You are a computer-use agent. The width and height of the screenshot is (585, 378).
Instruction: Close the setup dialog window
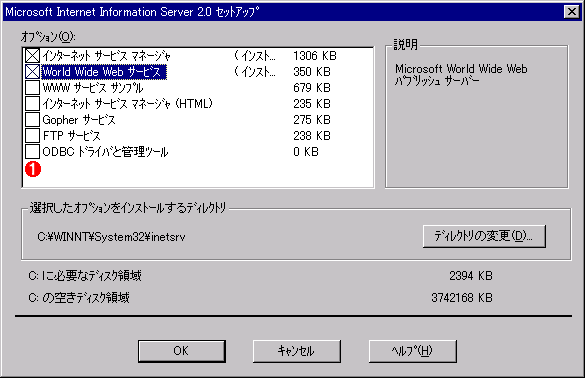click(572, 12)
